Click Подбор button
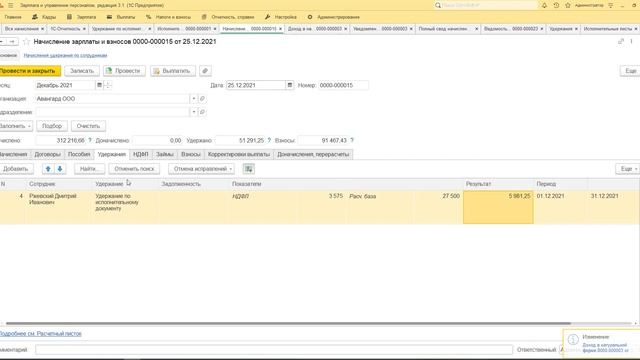The image size is (640, 360). click(x=52, y=126)
